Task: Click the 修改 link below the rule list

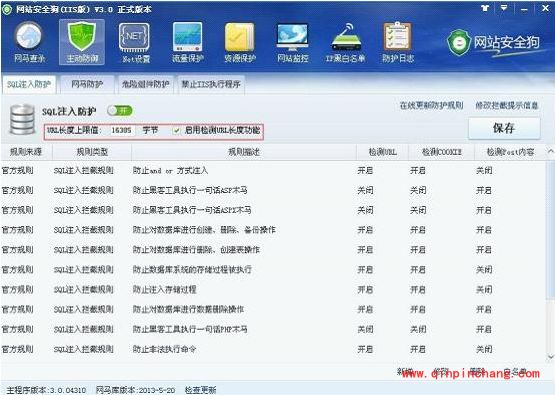Action: 441,372
